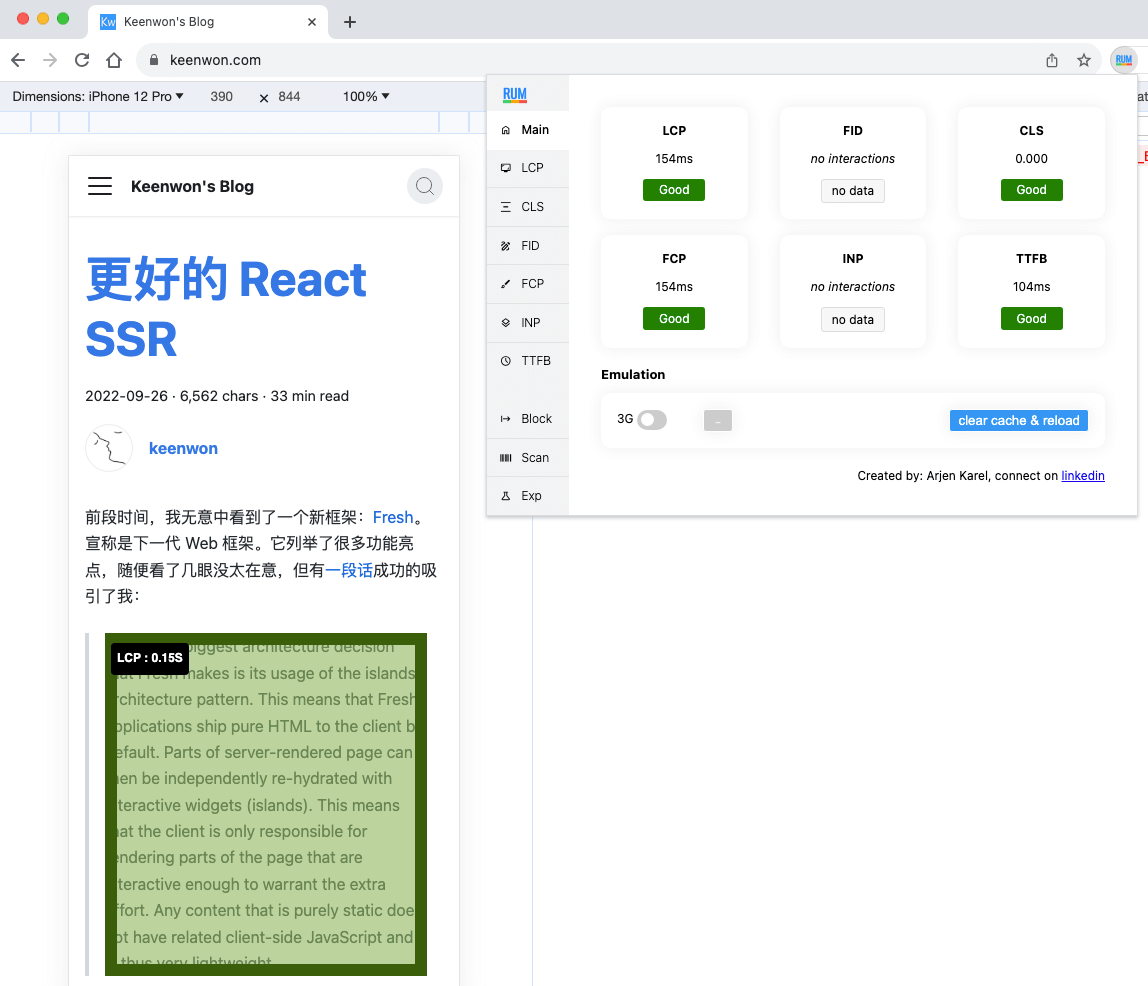Bookmark this page with the star icon

coord(1084,60)
